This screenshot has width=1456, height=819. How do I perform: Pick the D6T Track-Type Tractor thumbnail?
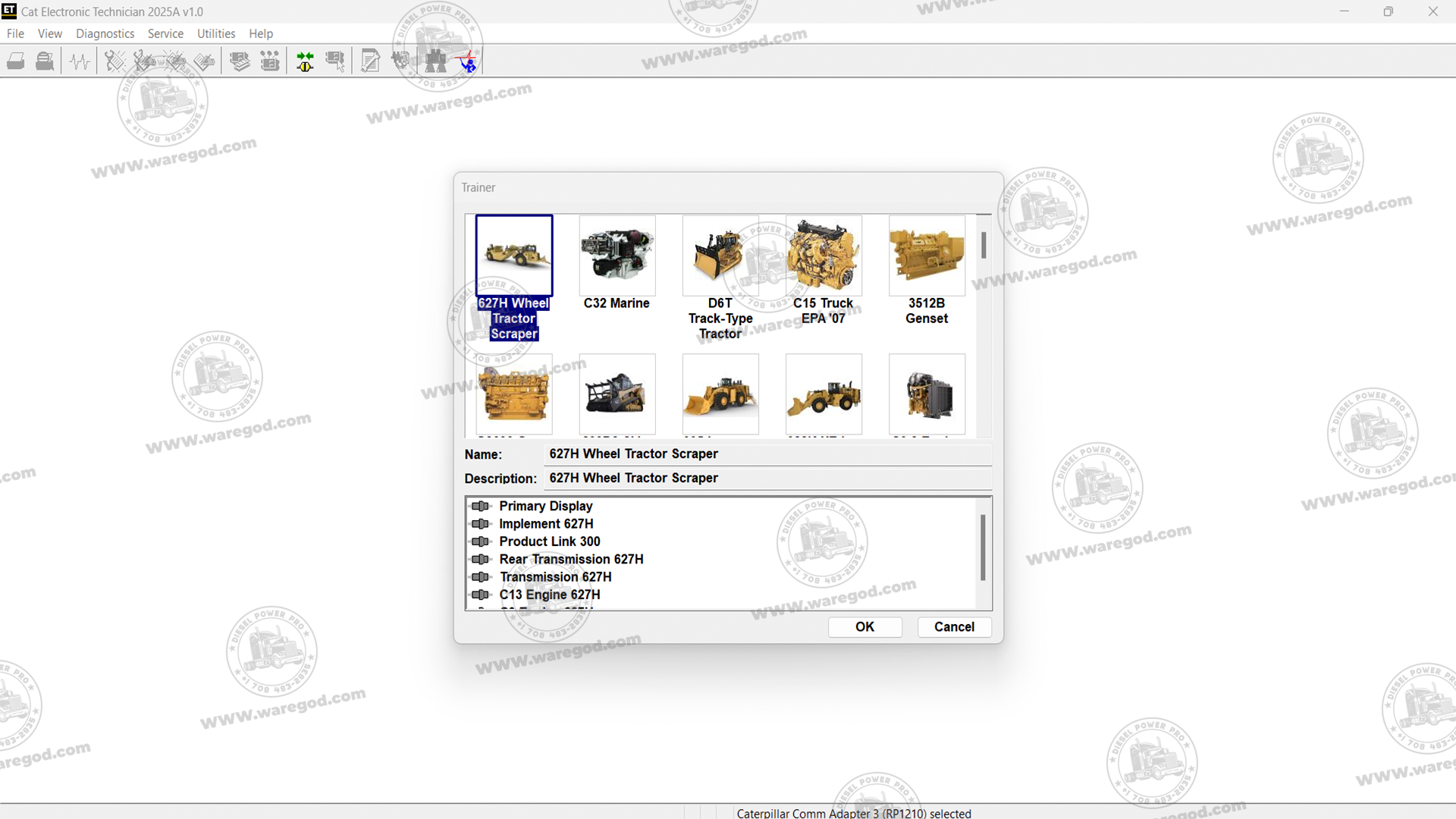pos(720,256)
